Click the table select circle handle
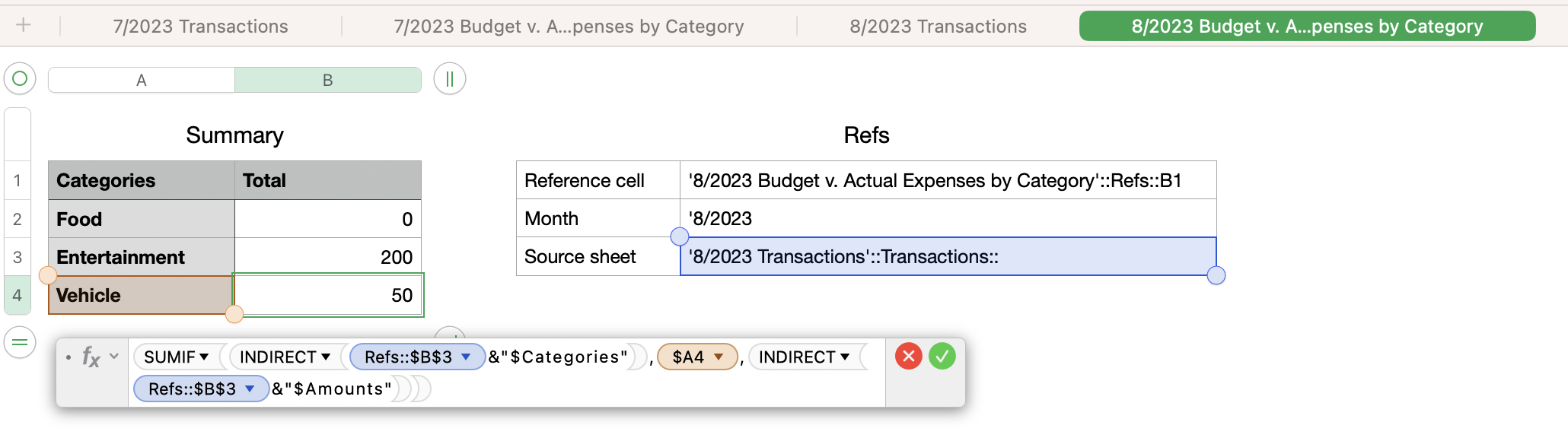This screenshot has height=441, width=1568. (x=21, y=78)
